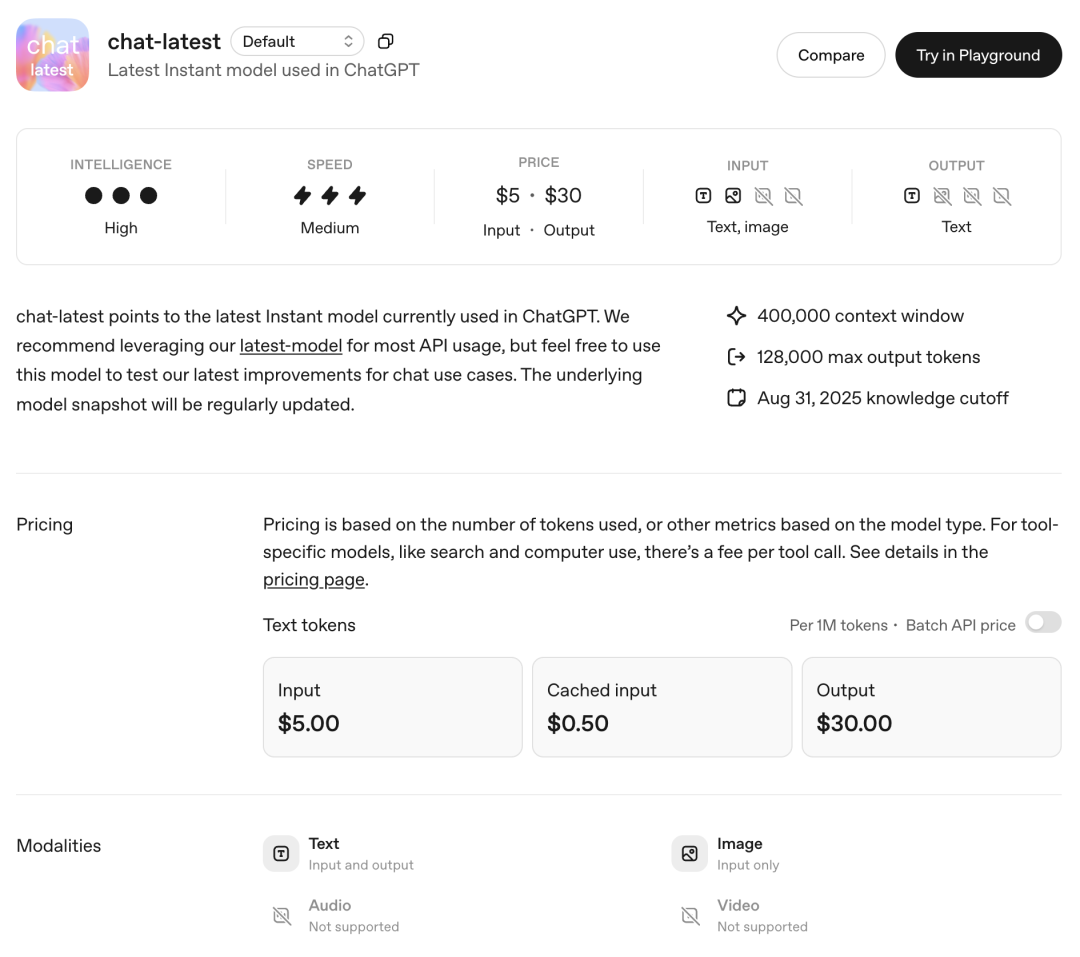Screen dimensions: 1080x957
Task: Click the Text modality icon
Action: 281,854
